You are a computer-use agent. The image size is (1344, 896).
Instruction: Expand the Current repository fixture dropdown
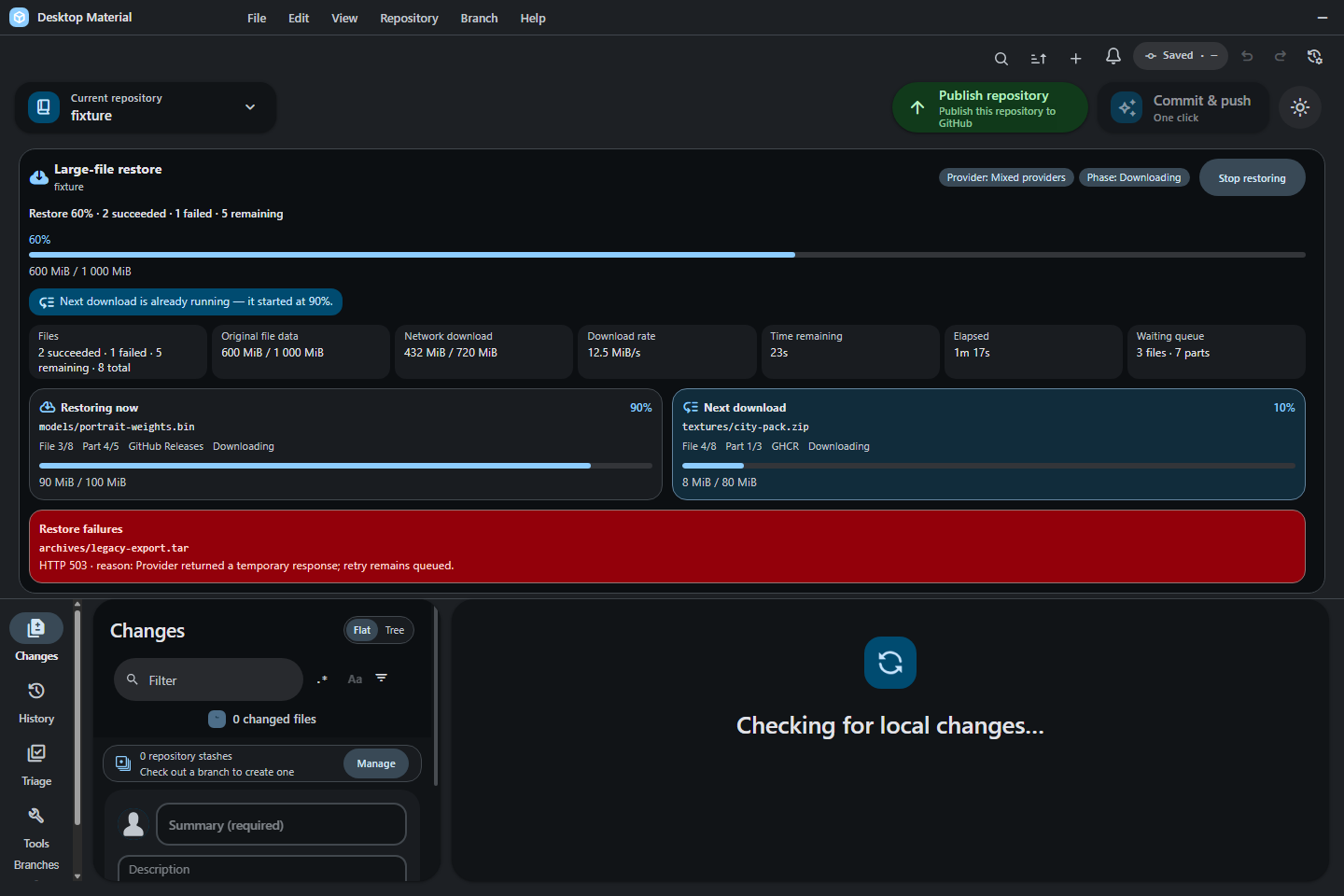pos(147,107)
